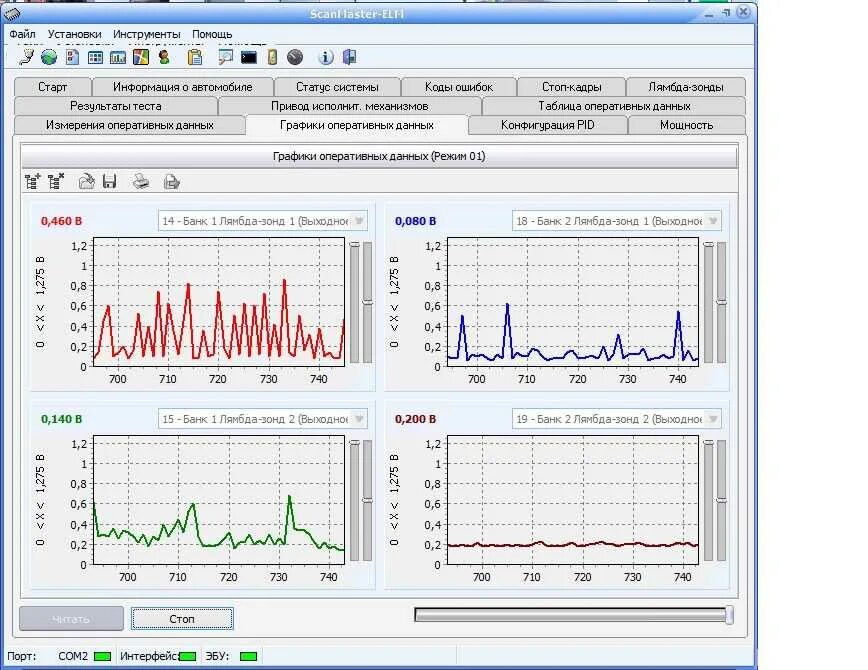Switch to the Статус системы tab
Image resolution: width=868 pixels, height=670 pixels.
337,87
